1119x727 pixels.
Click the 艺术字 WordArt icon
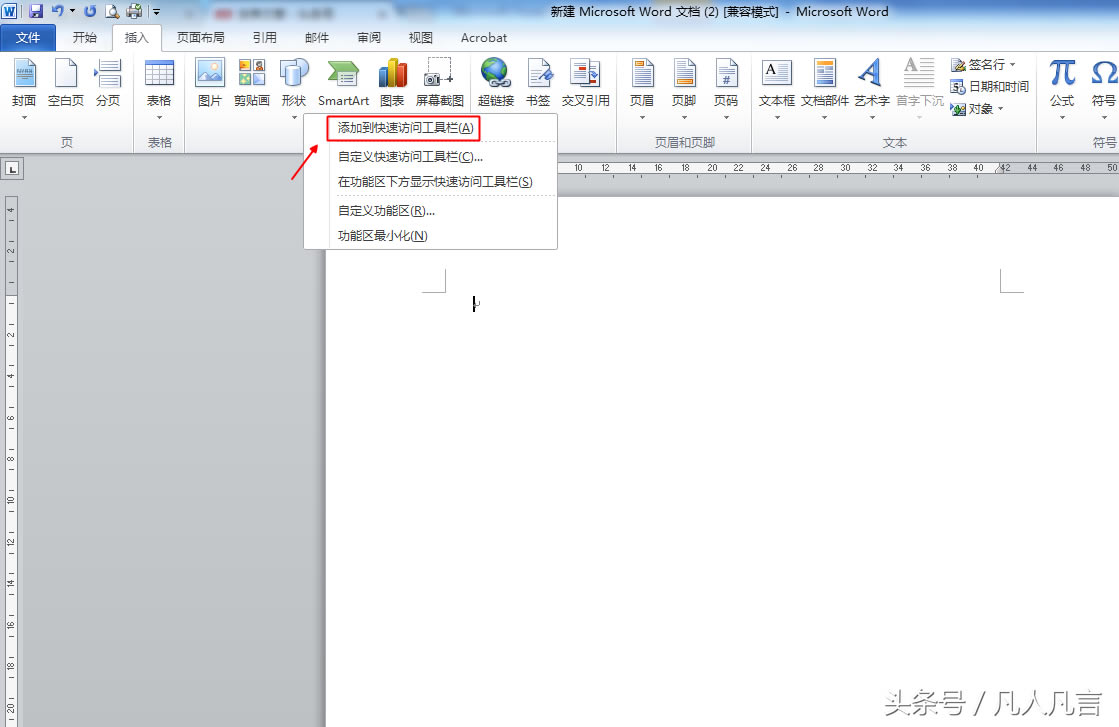click(x=871, y=74)
